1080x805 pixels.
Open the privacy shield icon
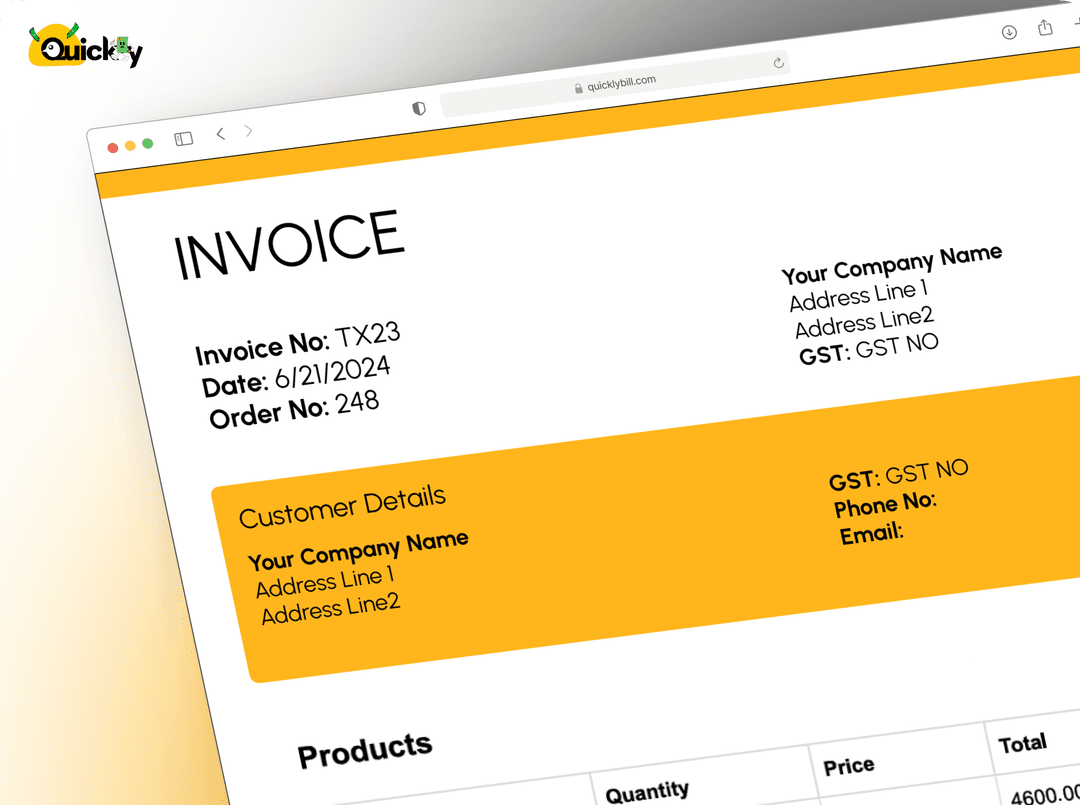pos(419,108)
